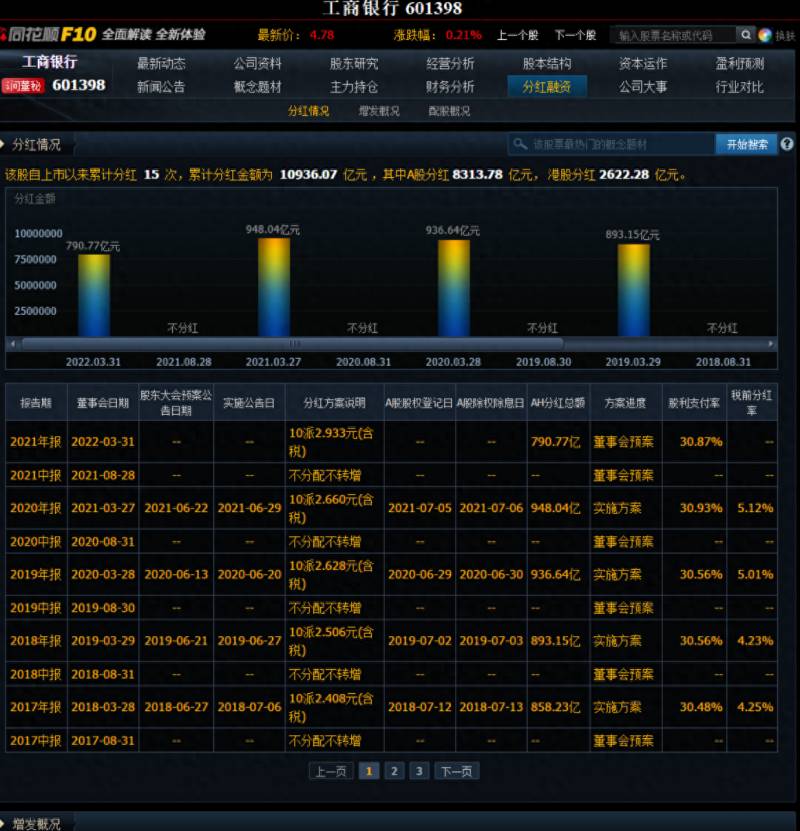Viewport: 800px width, 831px height.
Task: Select the 增发概况 sub-tab
Action: pyautogui.click(x=379, y=111)
